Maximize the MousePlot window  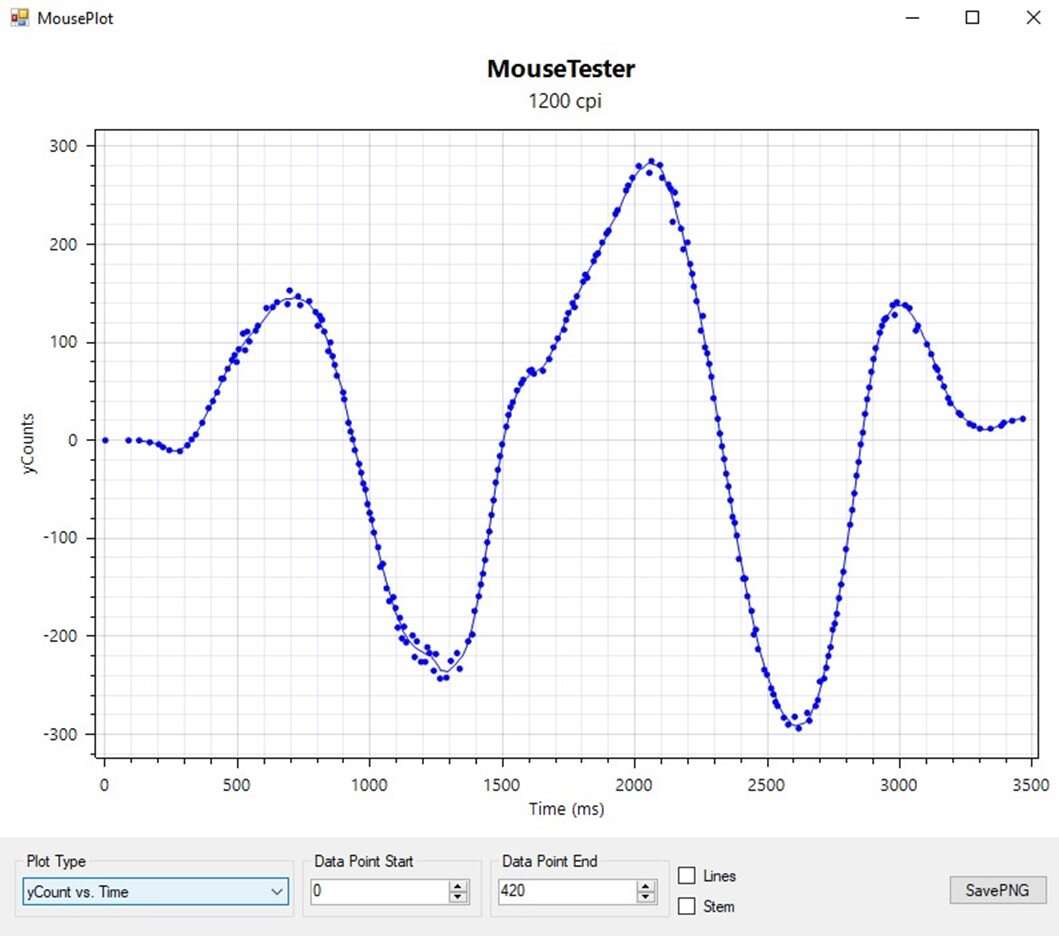972,18
